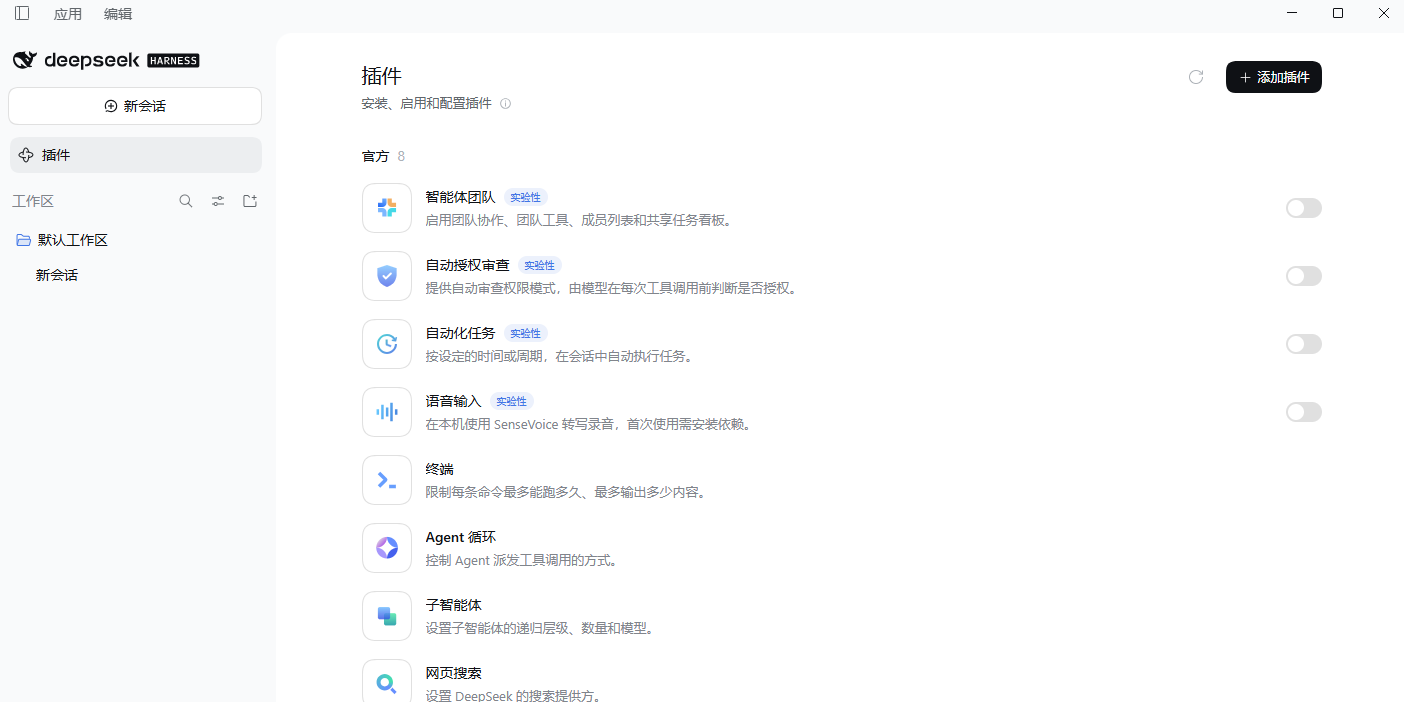Open the Agent 循环 plugin title
Viewport: 1404px width, 702px height.
(461, 537)
